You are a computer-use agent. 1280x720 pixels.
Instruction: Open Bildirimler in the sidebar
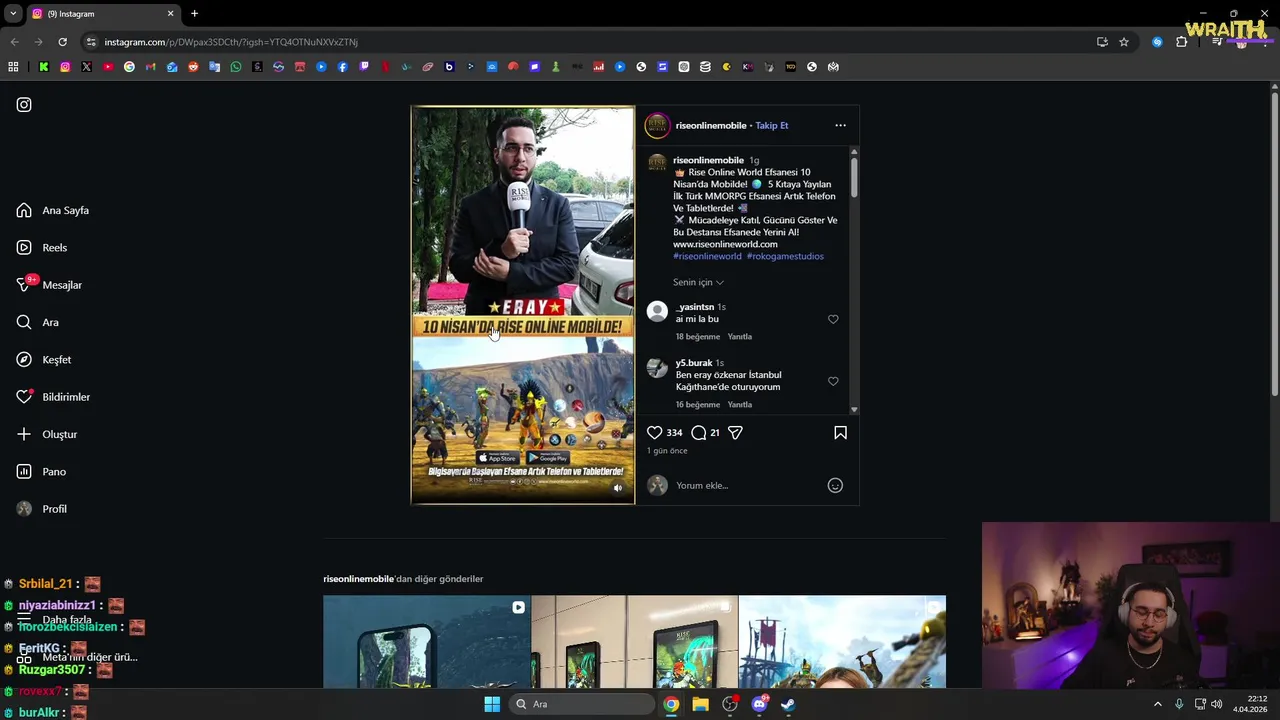click(53, 397)
